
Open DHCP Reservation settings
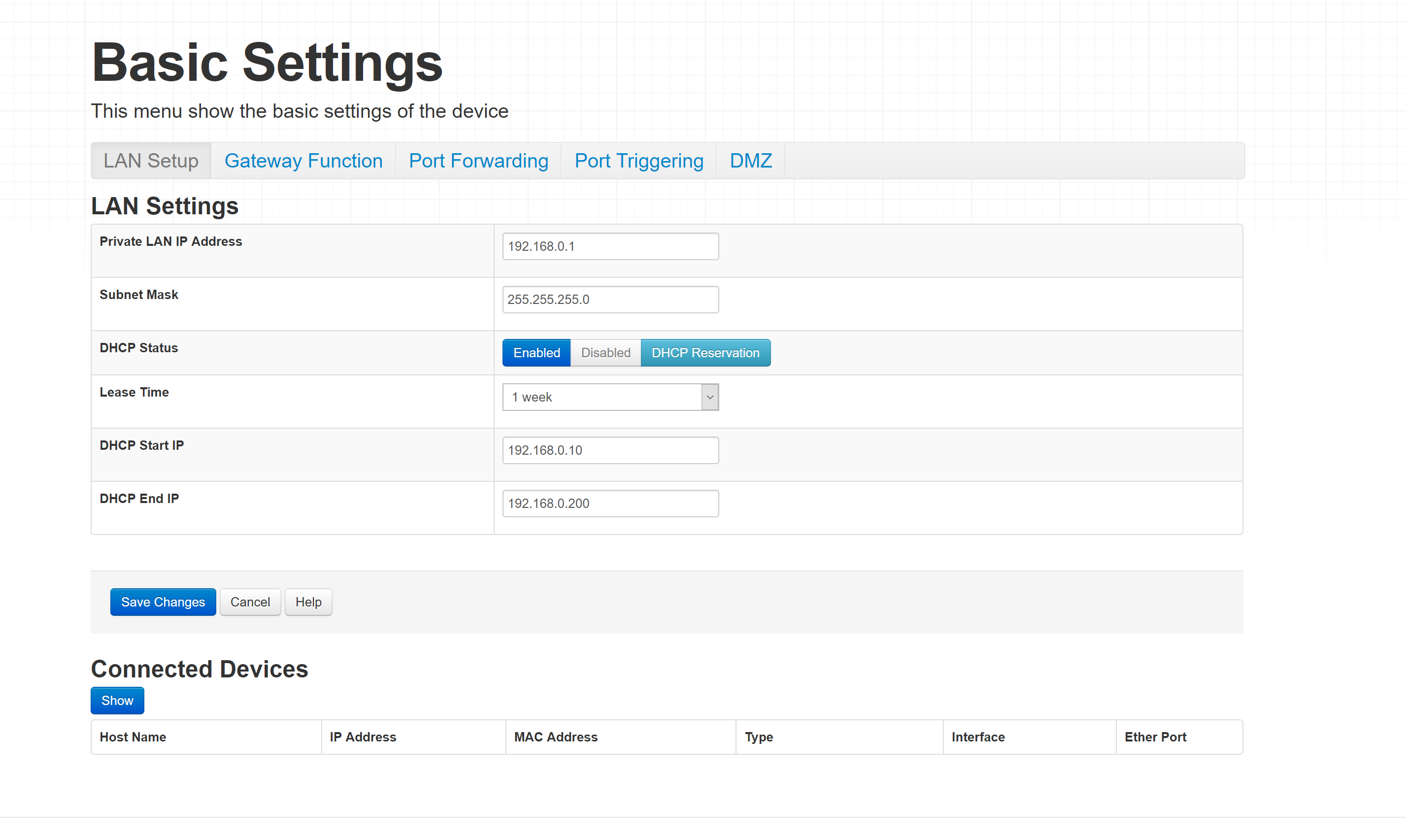click(x=704, y=353)
